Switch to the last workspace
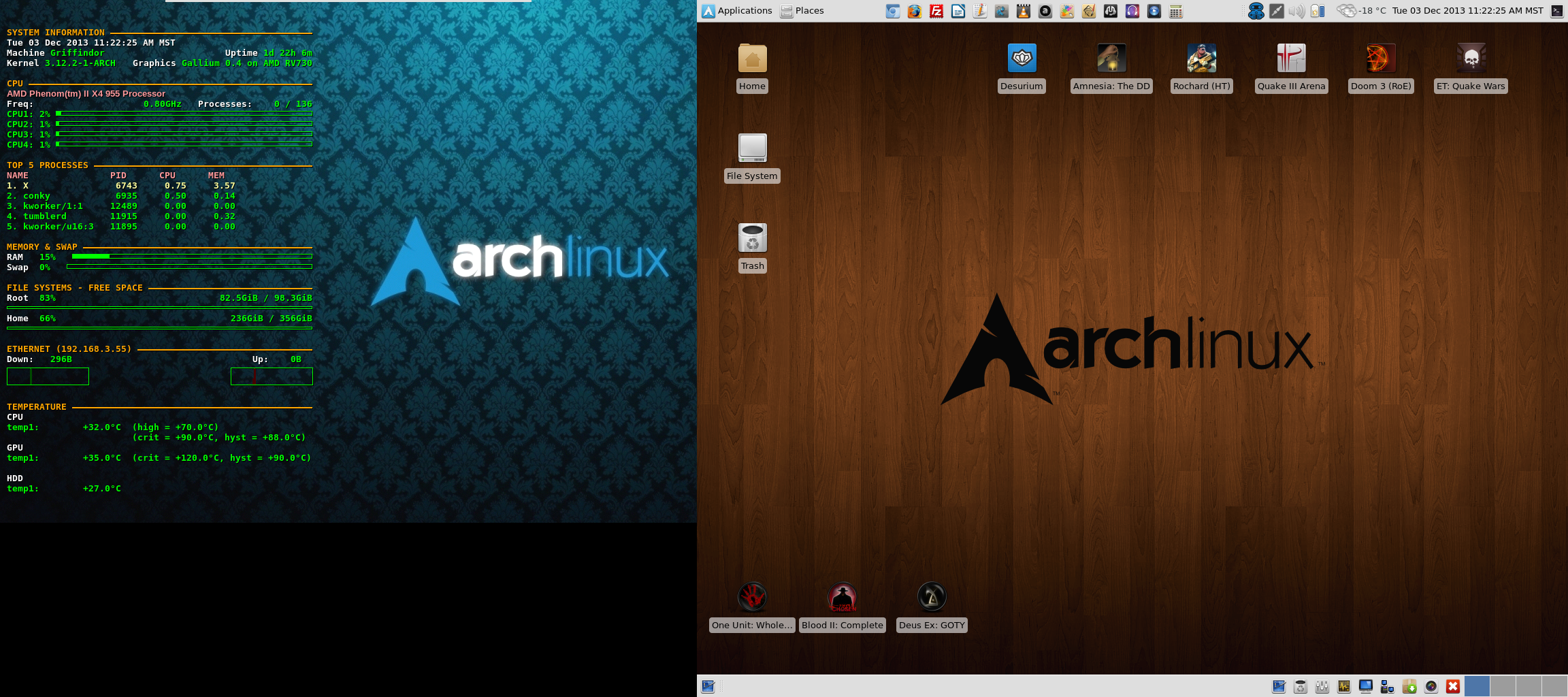This screenshot has height=697, width=1568. pyautogui.click(x=1554, y=686)
